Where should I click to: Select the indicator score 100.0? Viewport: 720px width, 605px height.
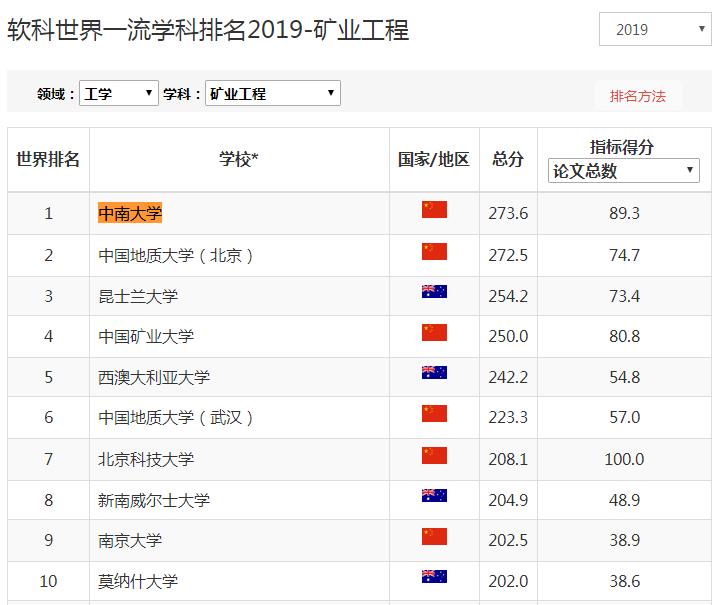click(624, 459)
